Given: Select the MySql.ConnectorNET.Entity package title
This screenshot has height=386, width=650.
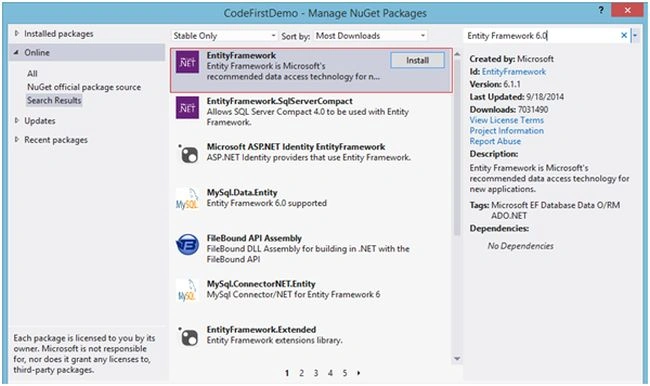Looking at the screenshot, I should 261,284.
